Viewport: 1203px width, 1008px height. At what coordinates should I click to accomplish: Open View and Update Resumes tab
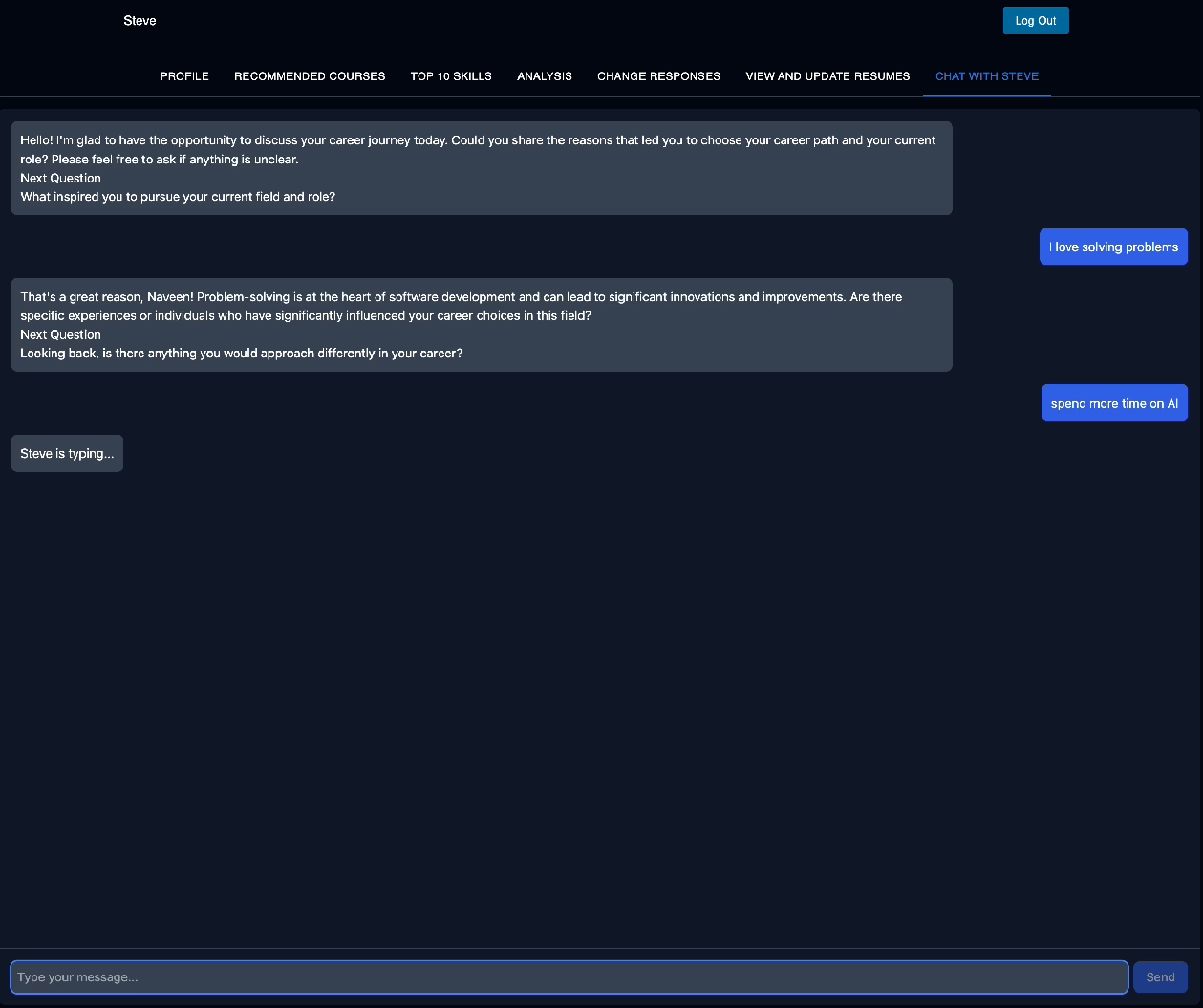pos(827,76)
